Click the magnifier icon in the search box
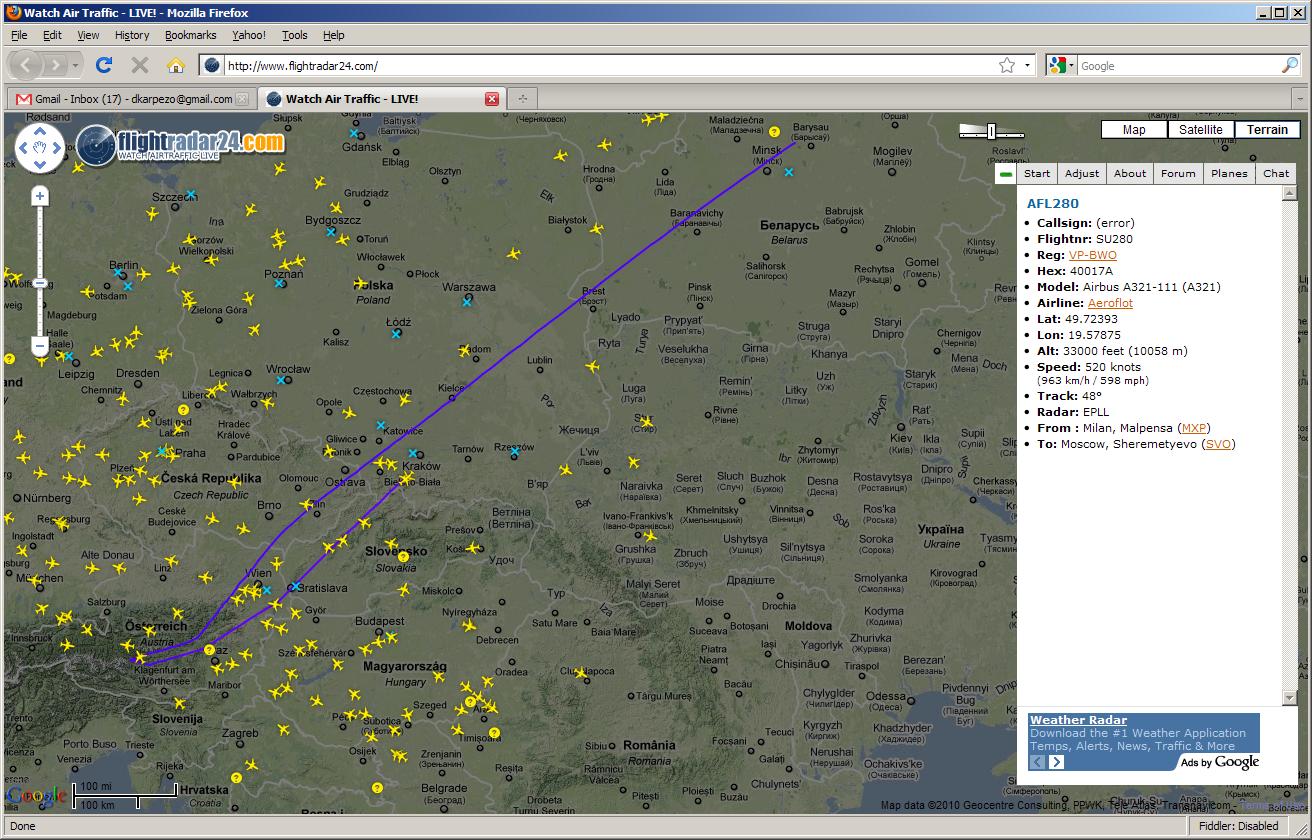Screen dimensions: 1312x840 (x=1290, y=66)
